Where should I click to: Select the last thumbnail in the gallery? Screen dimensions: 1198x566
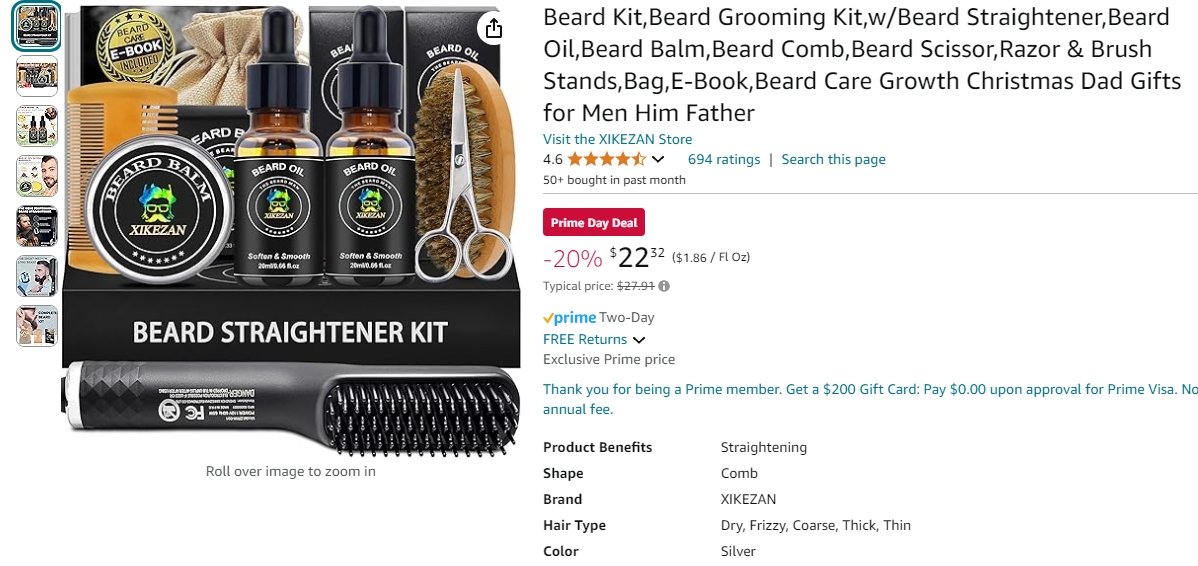pos(37,326)
